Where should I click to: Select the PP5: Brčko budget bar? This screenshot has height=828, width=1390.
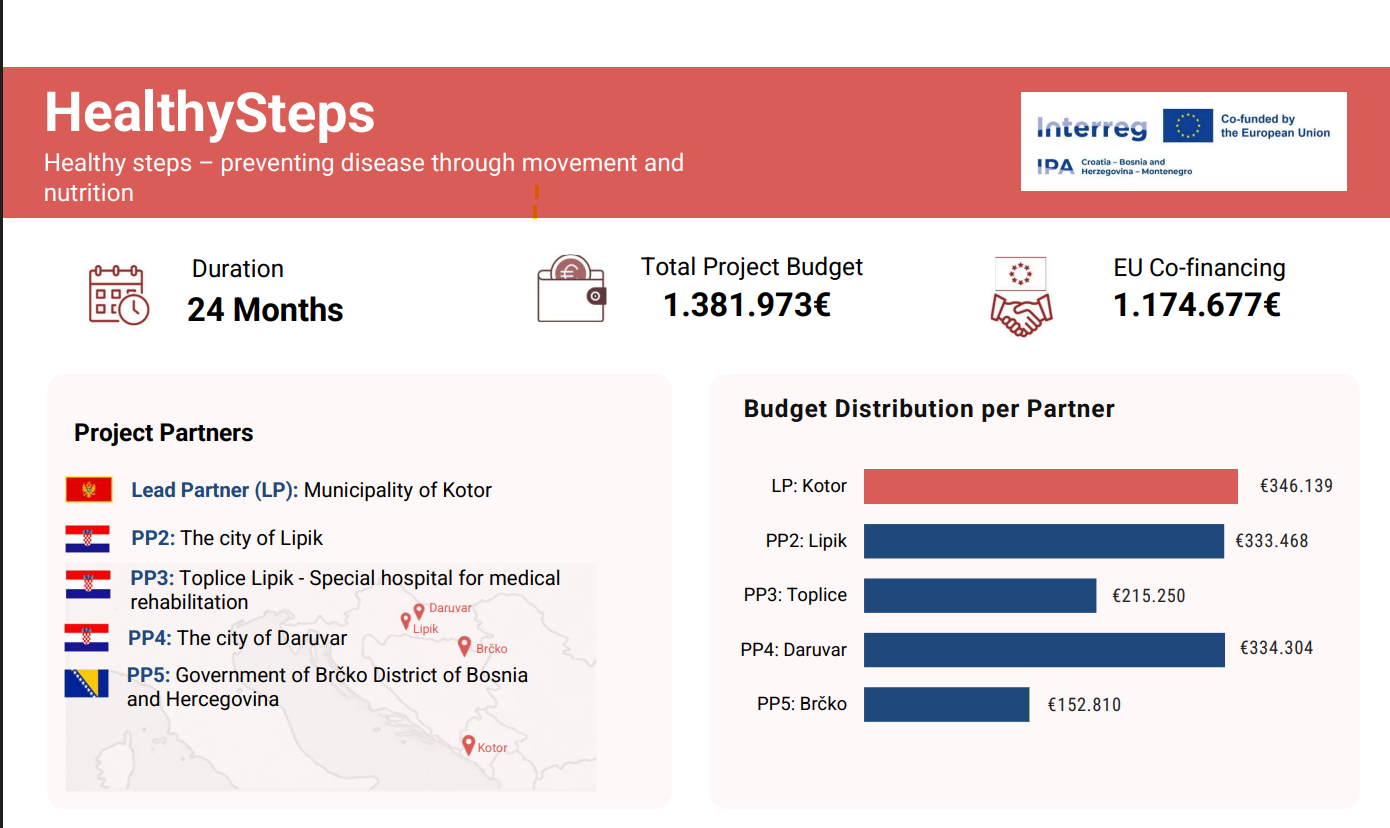pos(946,704)
